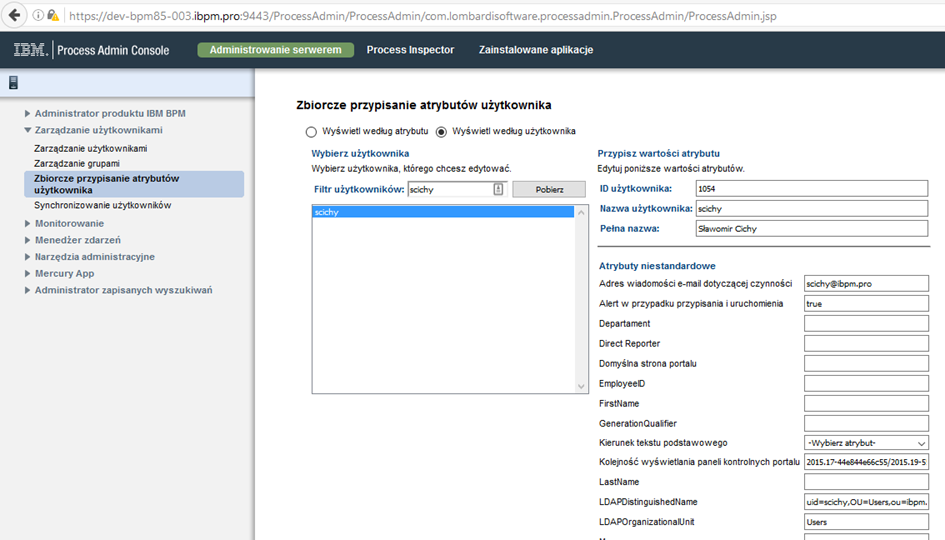Screen dimensions: 945x540
Task: Click the 'GenerationQualifier' input field
Action: click(866, 422)
